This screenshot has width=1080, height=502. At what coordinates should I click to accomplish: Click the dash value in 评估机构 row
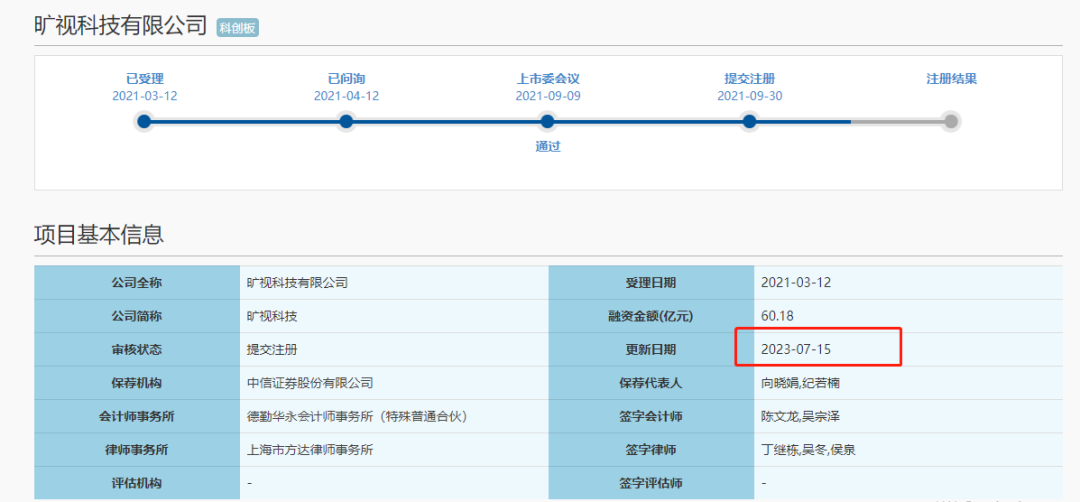tap(249, 483)
